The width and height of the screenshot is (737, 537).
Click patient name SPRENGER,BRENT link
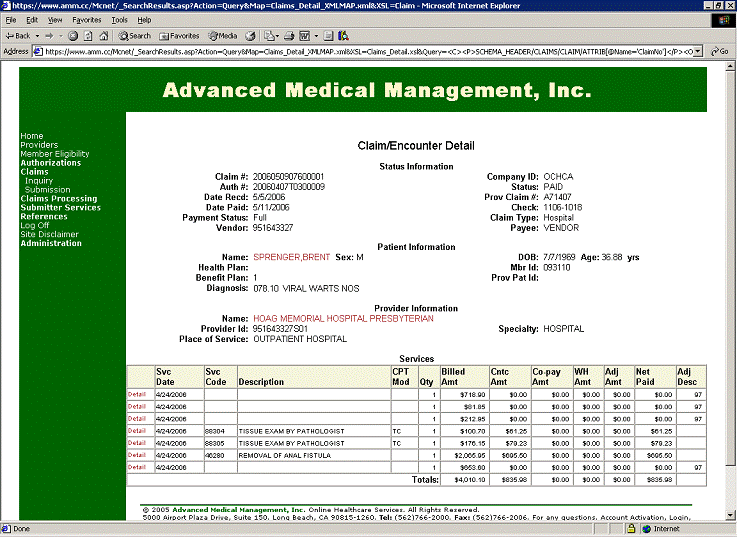(x=292, y=257)
